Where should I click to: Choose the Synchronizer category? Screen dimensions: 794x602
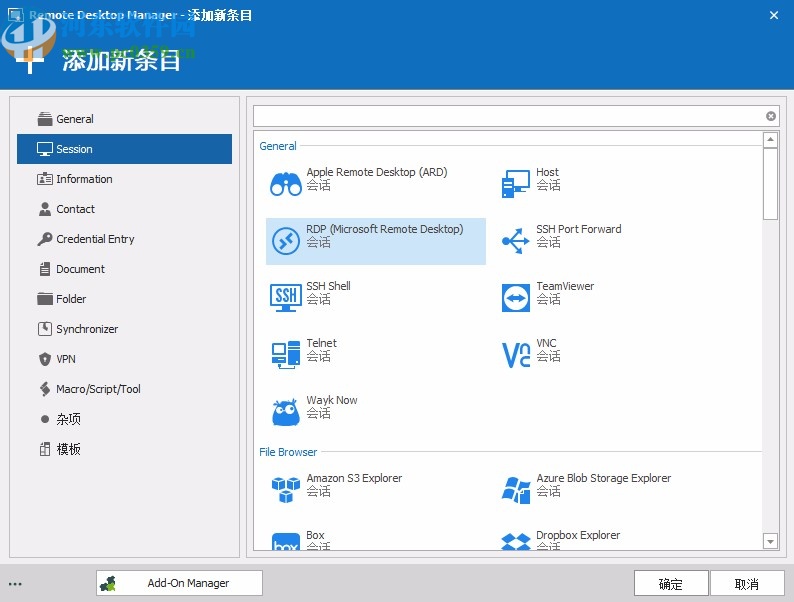pos(124,329)
